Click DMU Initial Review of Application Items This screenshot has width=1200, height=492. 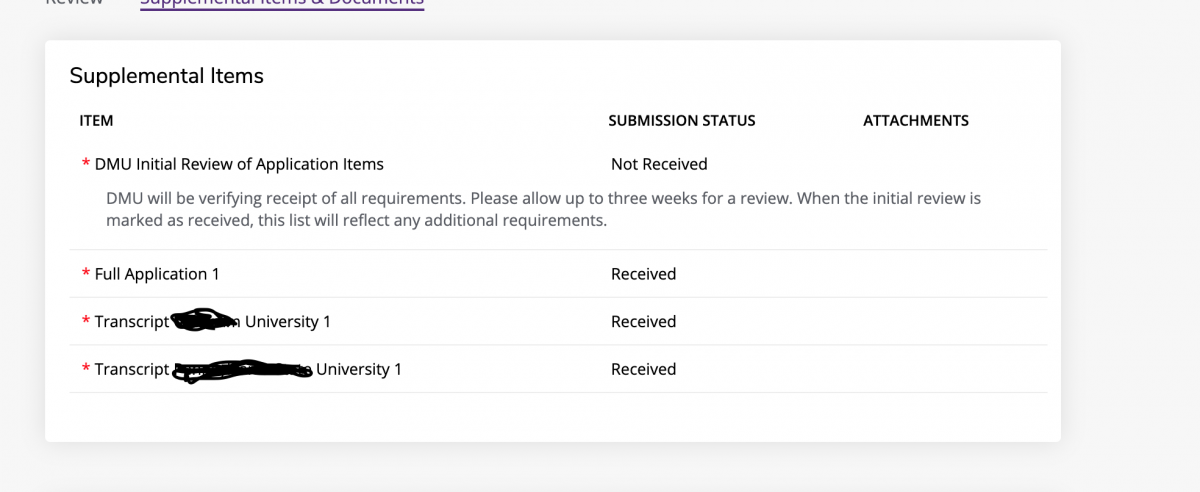tap(239, 164)
